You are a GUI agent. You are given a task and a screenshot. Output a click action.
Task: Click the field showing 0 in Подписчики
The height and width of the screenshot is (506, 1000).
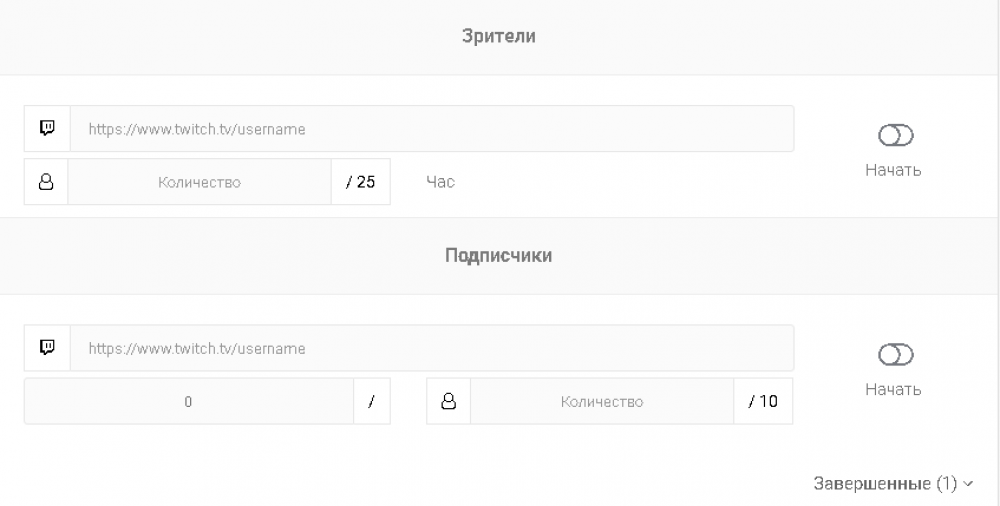click(x=189, y=401)
